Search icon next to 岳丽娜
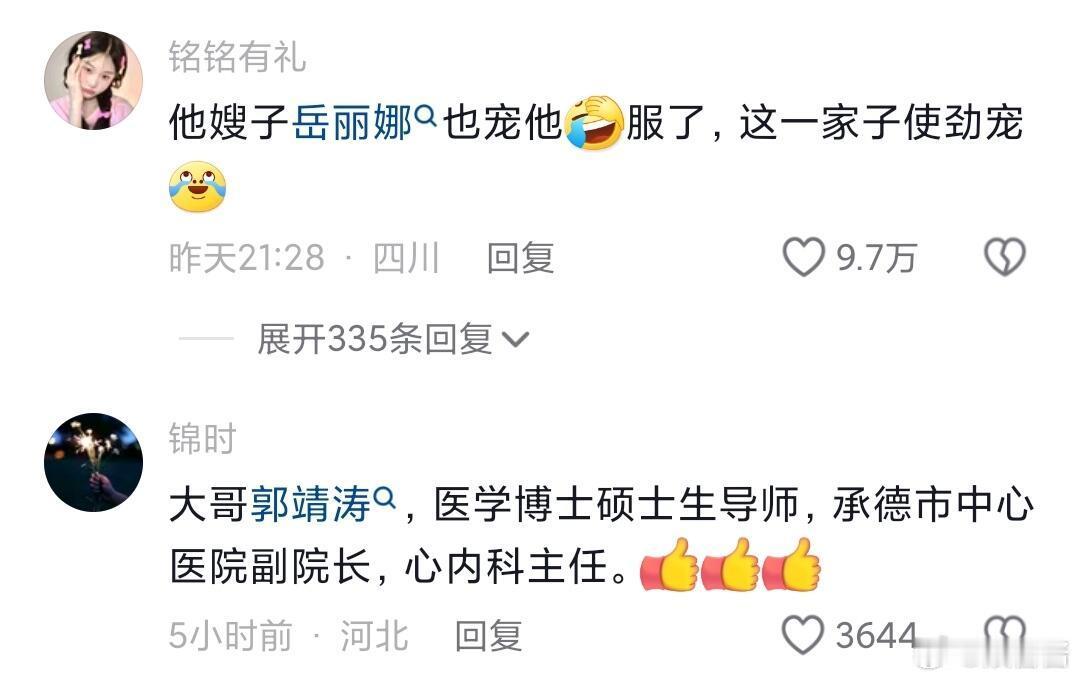Viewport: 1080px width, 680px height. (426, 115)
